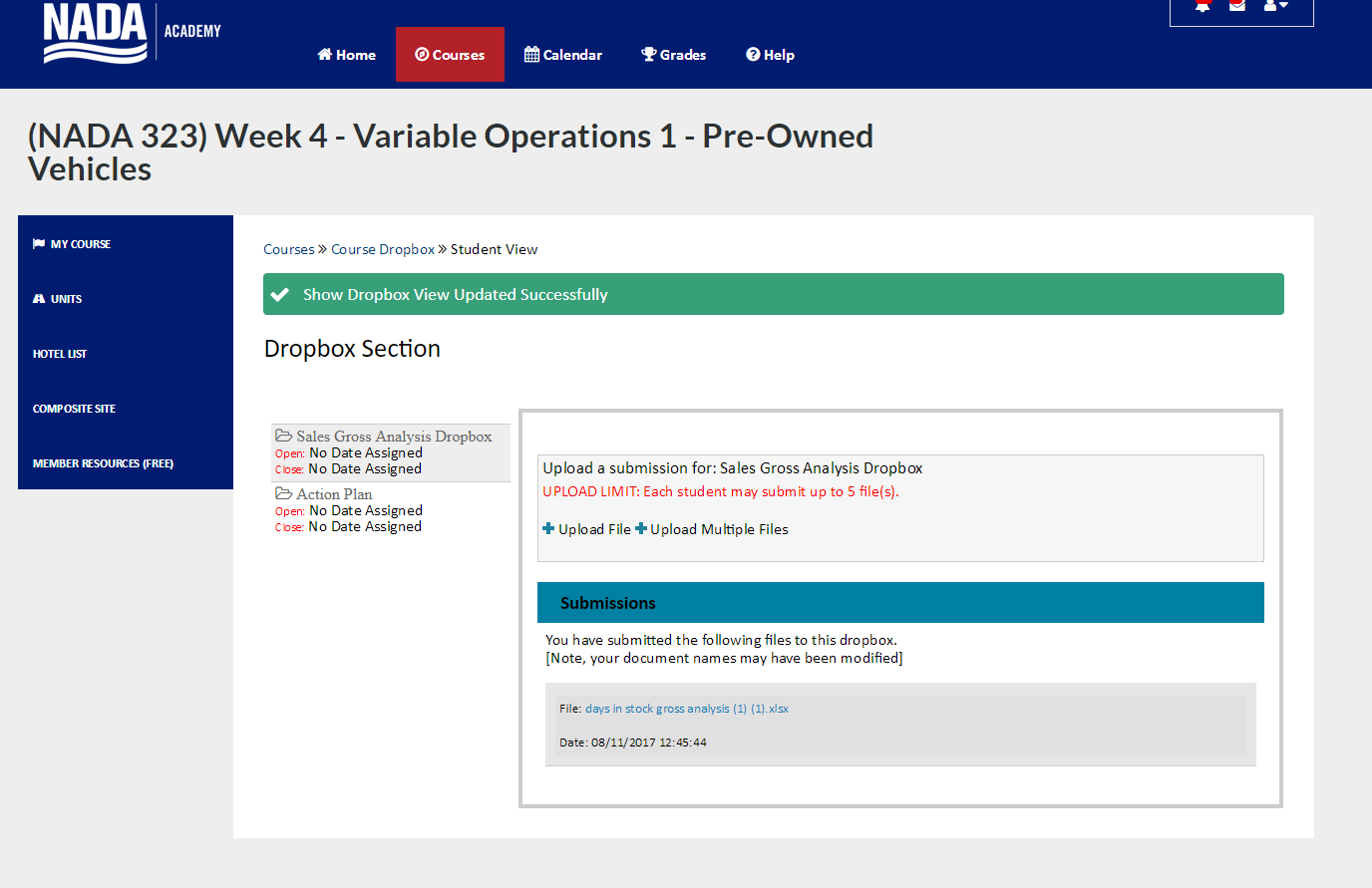Open the Help page
The width and height of the screenshot is (1372, 888).
tap(770, 55)
